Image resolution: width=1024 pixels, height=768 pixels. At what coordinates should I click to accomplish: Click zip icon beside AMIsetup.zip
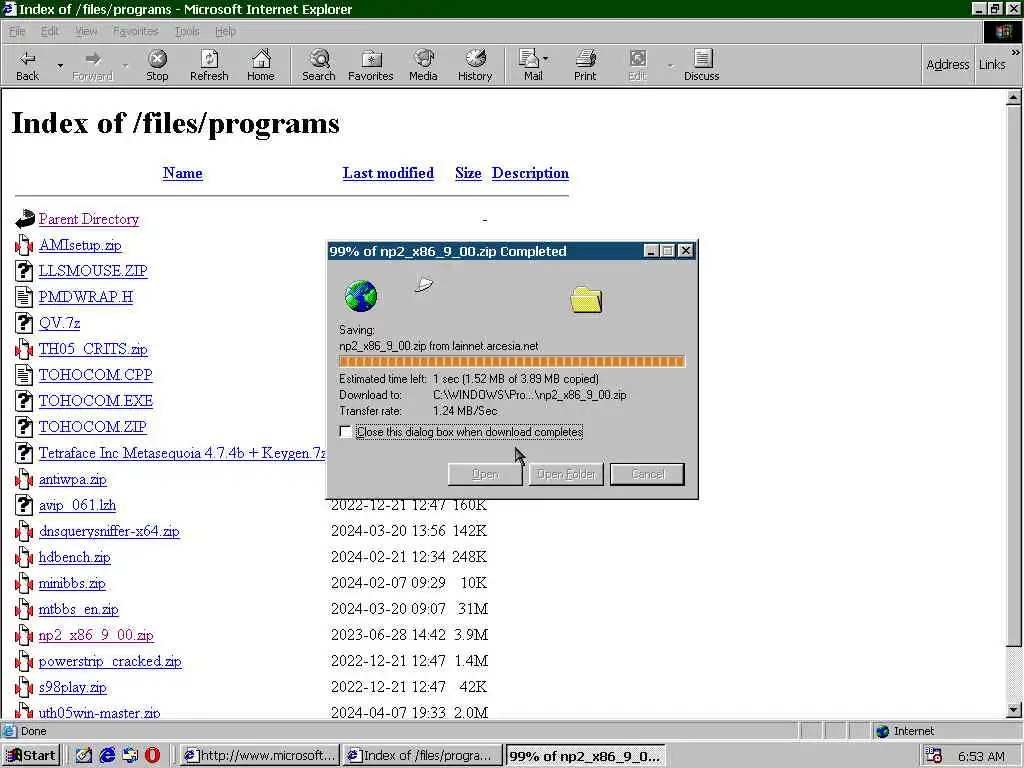point(24,246)
